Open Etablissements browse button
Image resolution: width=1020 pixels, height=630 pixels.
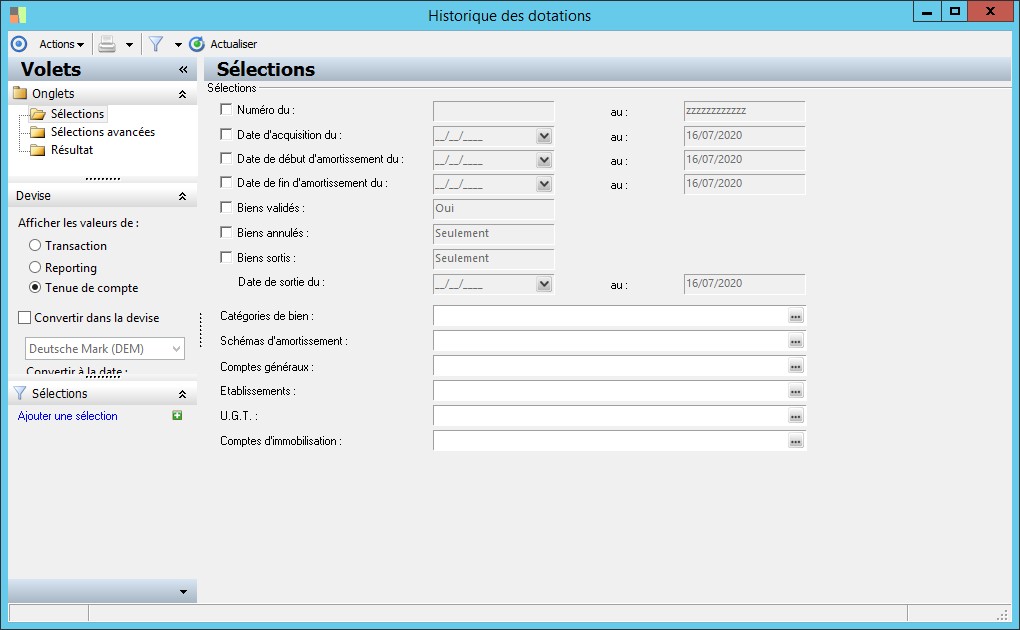(796, 391)
